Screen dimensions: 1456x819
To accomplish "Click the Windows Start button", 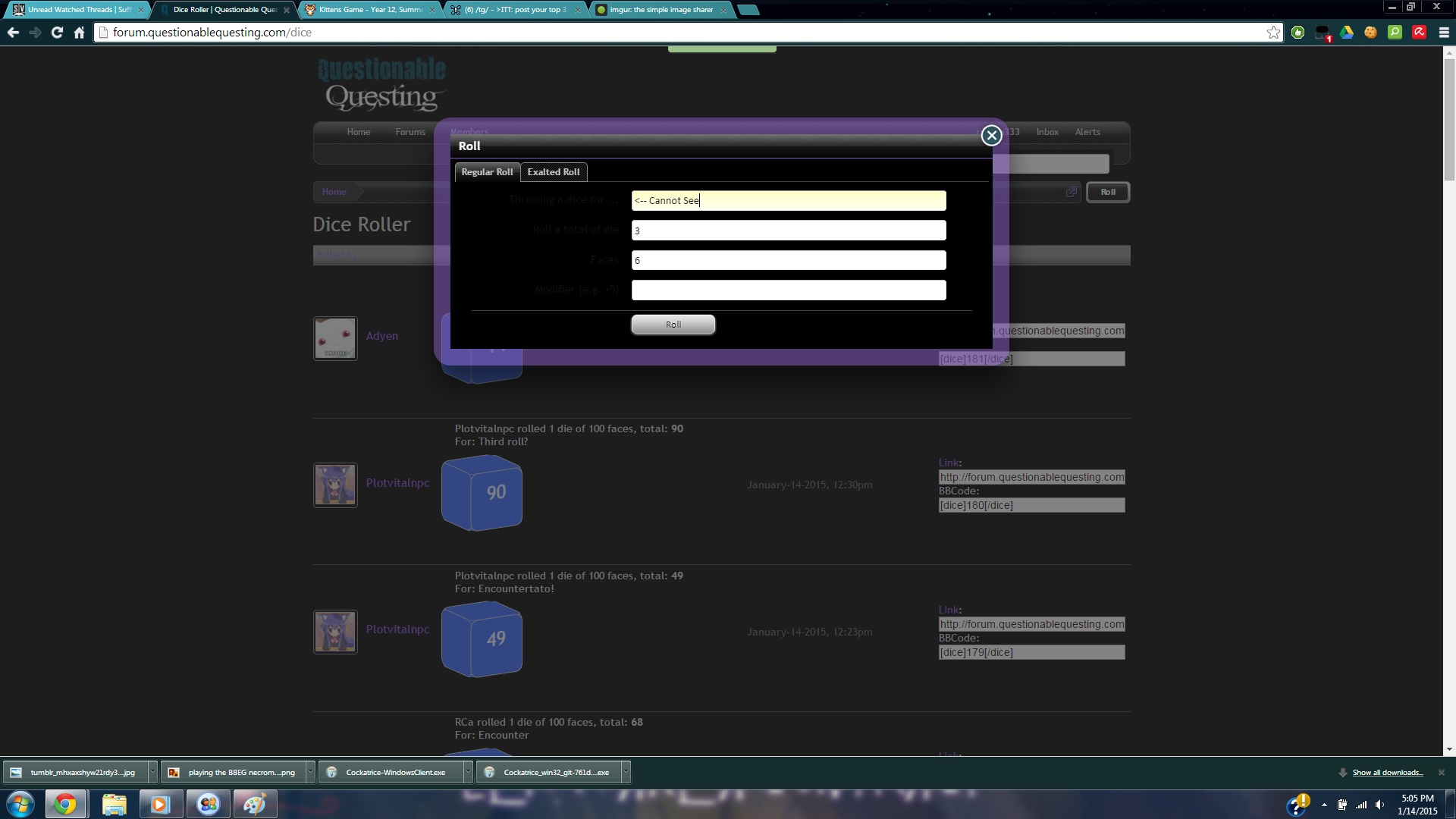I will 20,804.
